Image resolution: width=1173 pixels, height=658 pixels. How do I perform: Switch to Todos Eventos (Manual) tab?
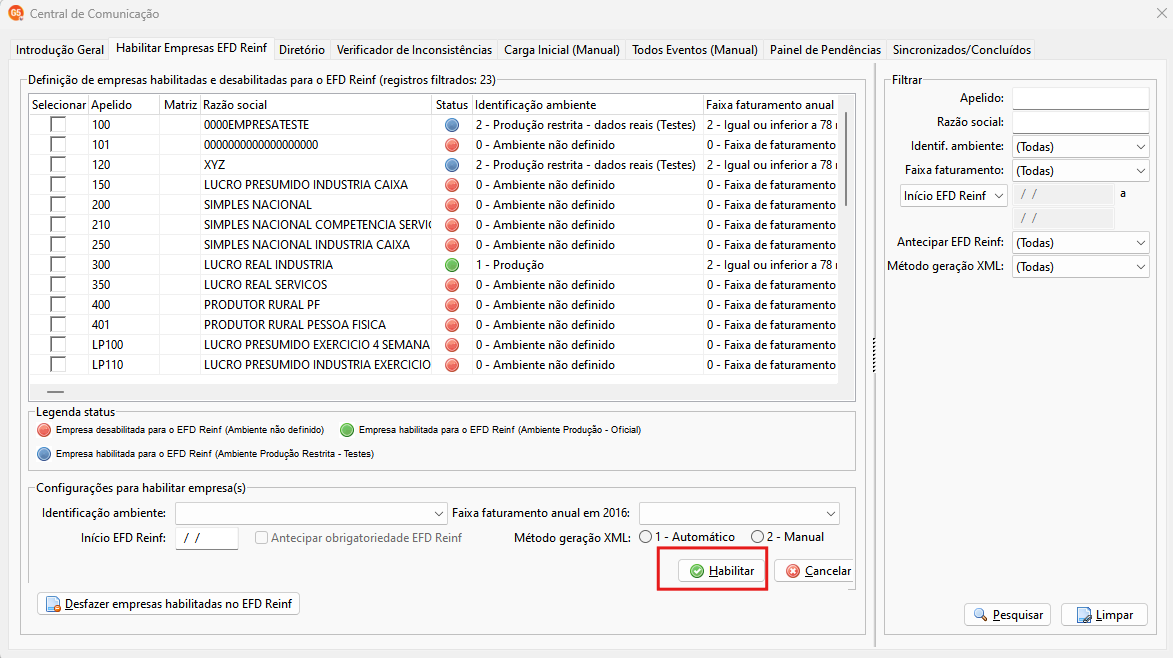point(695,50)
